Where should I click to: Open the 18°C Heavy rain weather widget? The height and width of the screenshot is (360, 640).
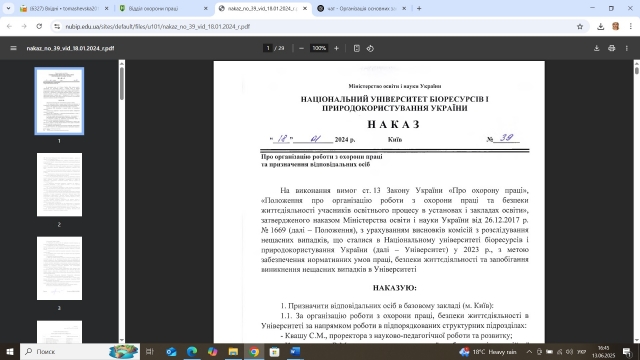pos(488,351)
